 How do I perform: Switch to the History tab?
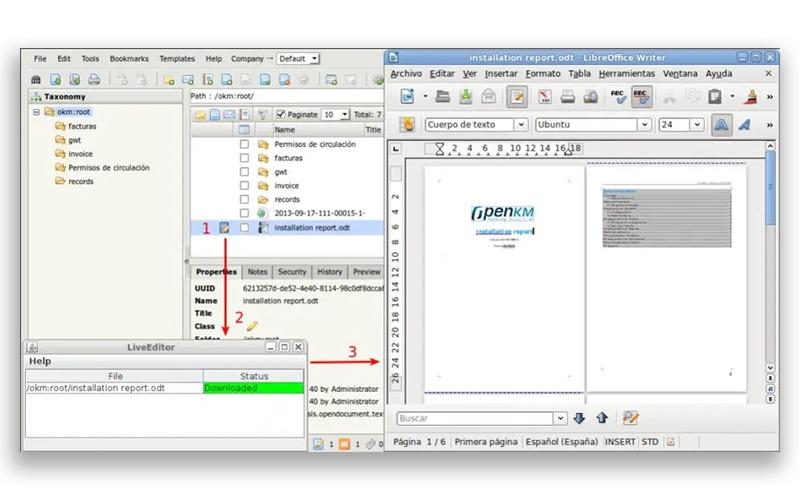pos(330,272)
